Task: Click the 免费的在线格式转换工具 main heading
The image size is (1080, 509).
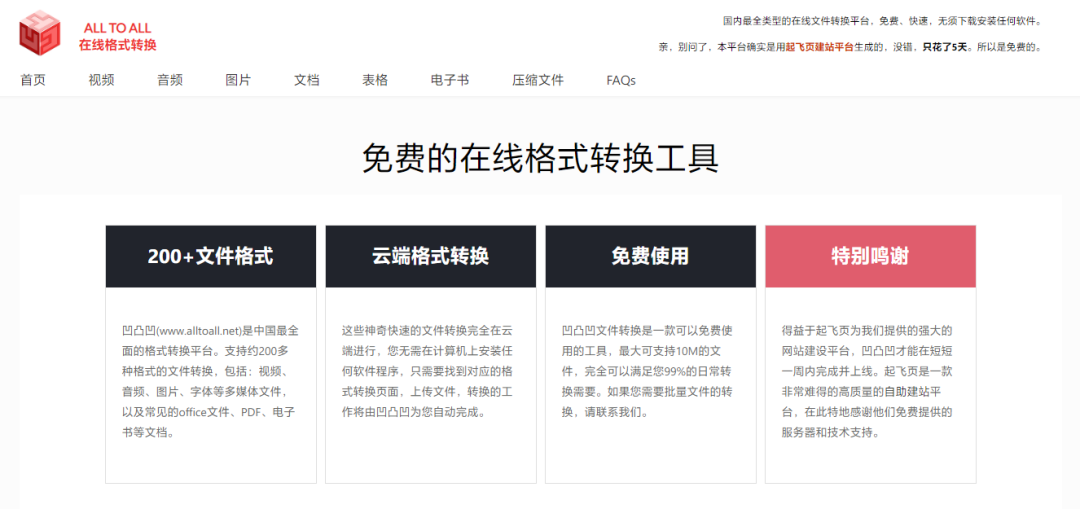Action: [540, 159]
